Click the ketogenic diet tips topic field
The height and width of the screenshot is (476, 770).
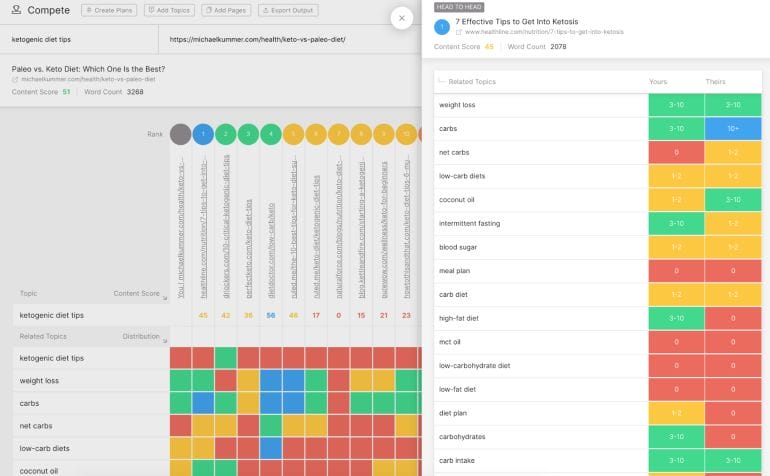click(x=79, y=39)
